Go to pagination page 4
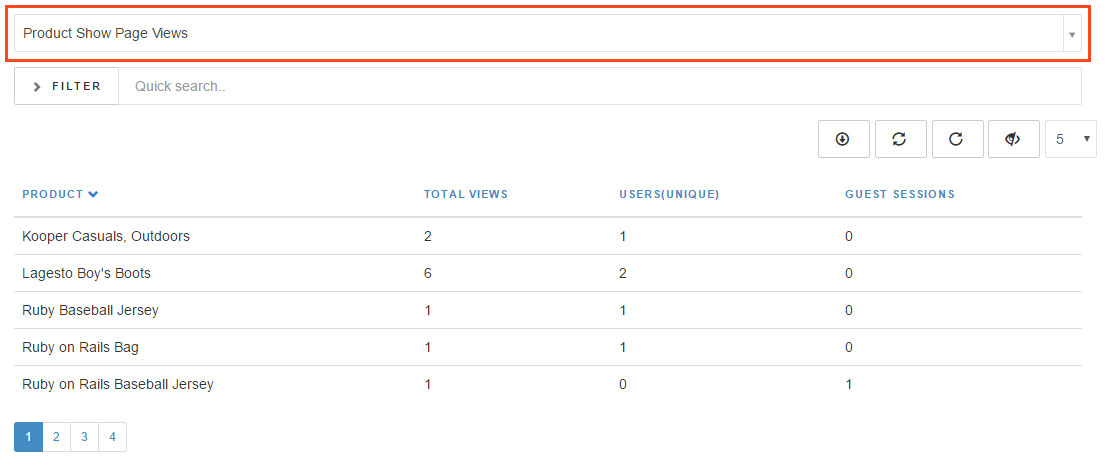 coord(112,437)
